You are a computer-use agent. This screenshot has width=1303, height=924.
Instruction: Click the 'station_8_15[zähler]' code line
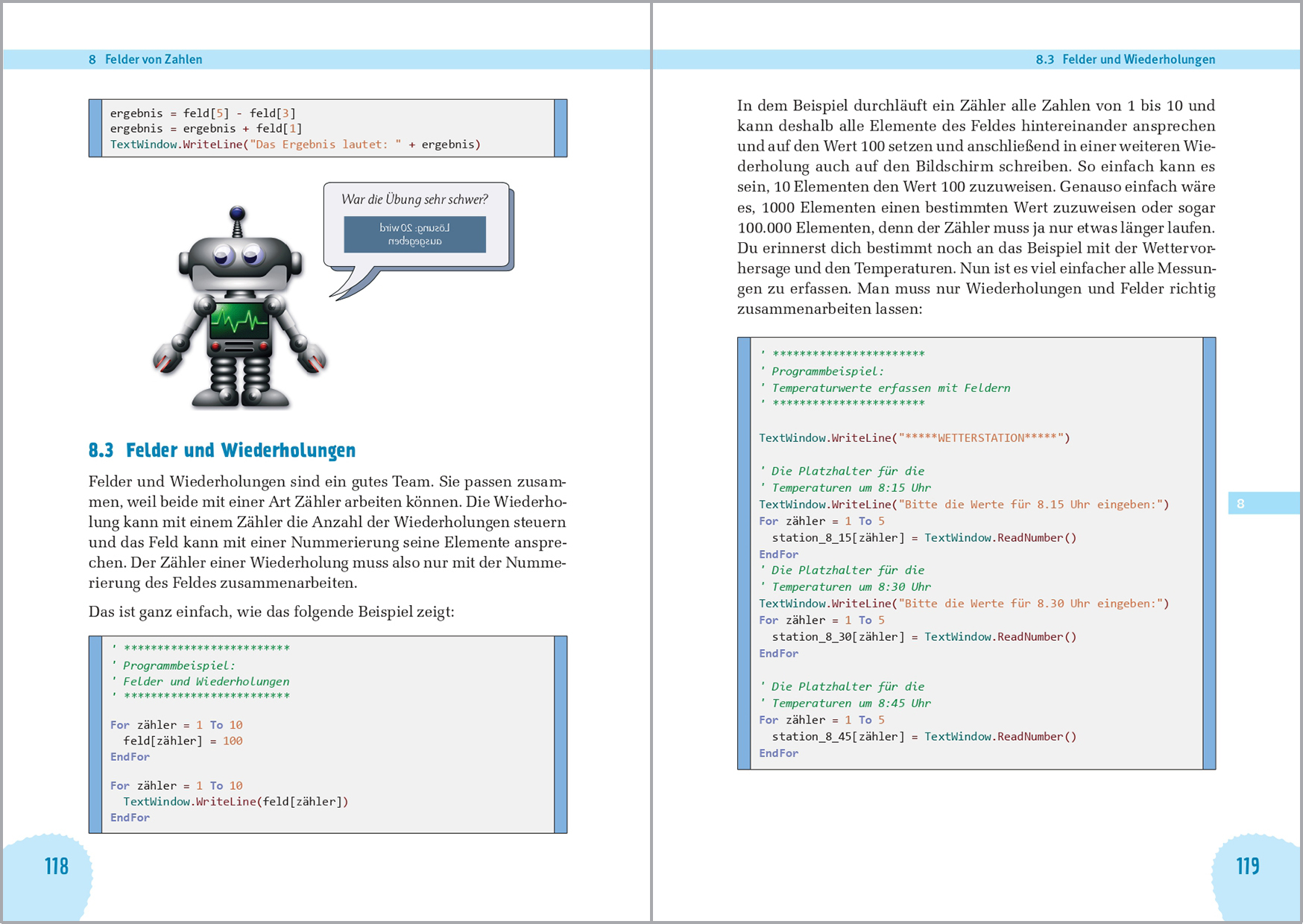click(x=924, y=538)
